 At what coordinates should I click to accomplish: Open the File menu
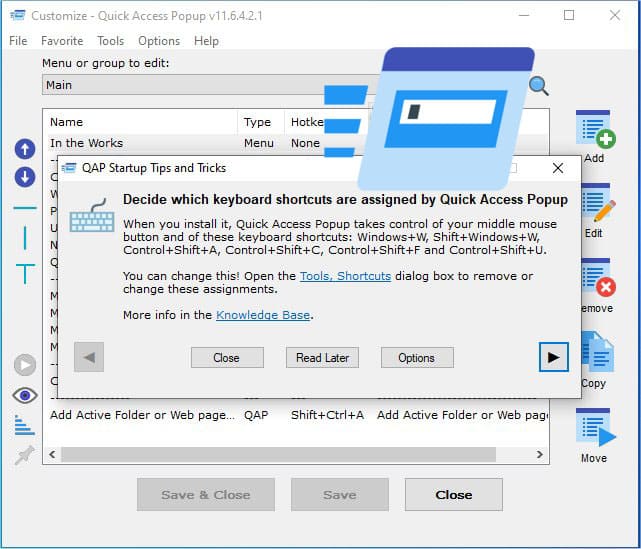pyautogui.click(x=18, y=41)
